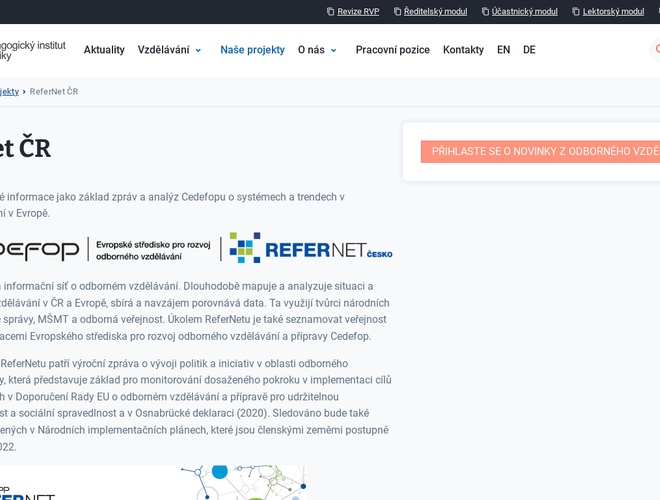The image size is (660, 500).
Task: Click the icon beside Ředitelský modul
Action: 397,12
